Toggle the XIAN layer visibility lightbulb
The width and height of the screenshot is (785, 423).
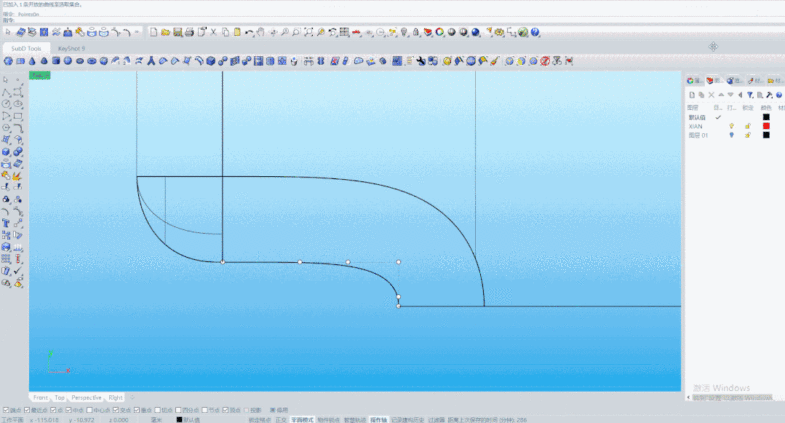[x=731, y=126]
